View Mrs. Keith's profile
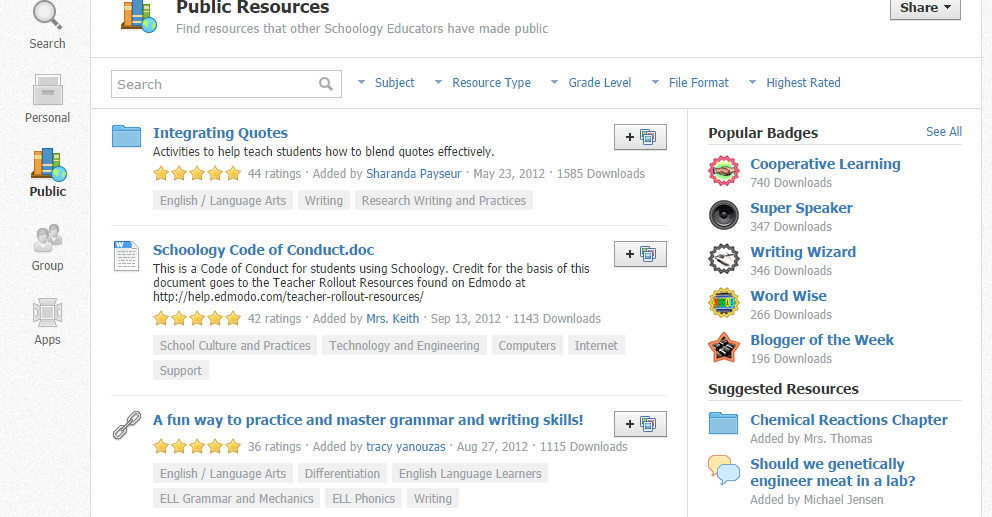 393,318
